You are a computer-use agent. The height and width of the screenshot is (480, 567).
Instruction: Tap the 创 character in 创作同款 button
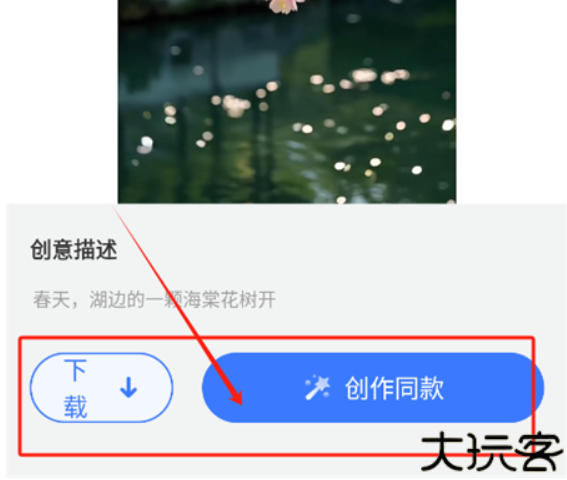click(357, 388)
